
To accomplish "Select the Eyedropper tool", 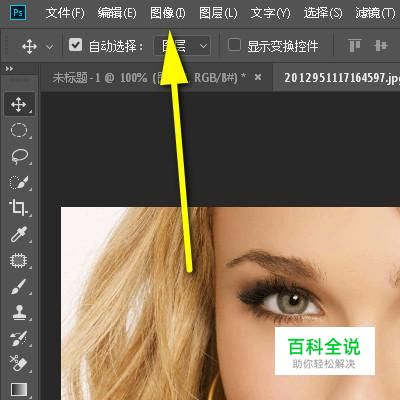I will point(19,234).
